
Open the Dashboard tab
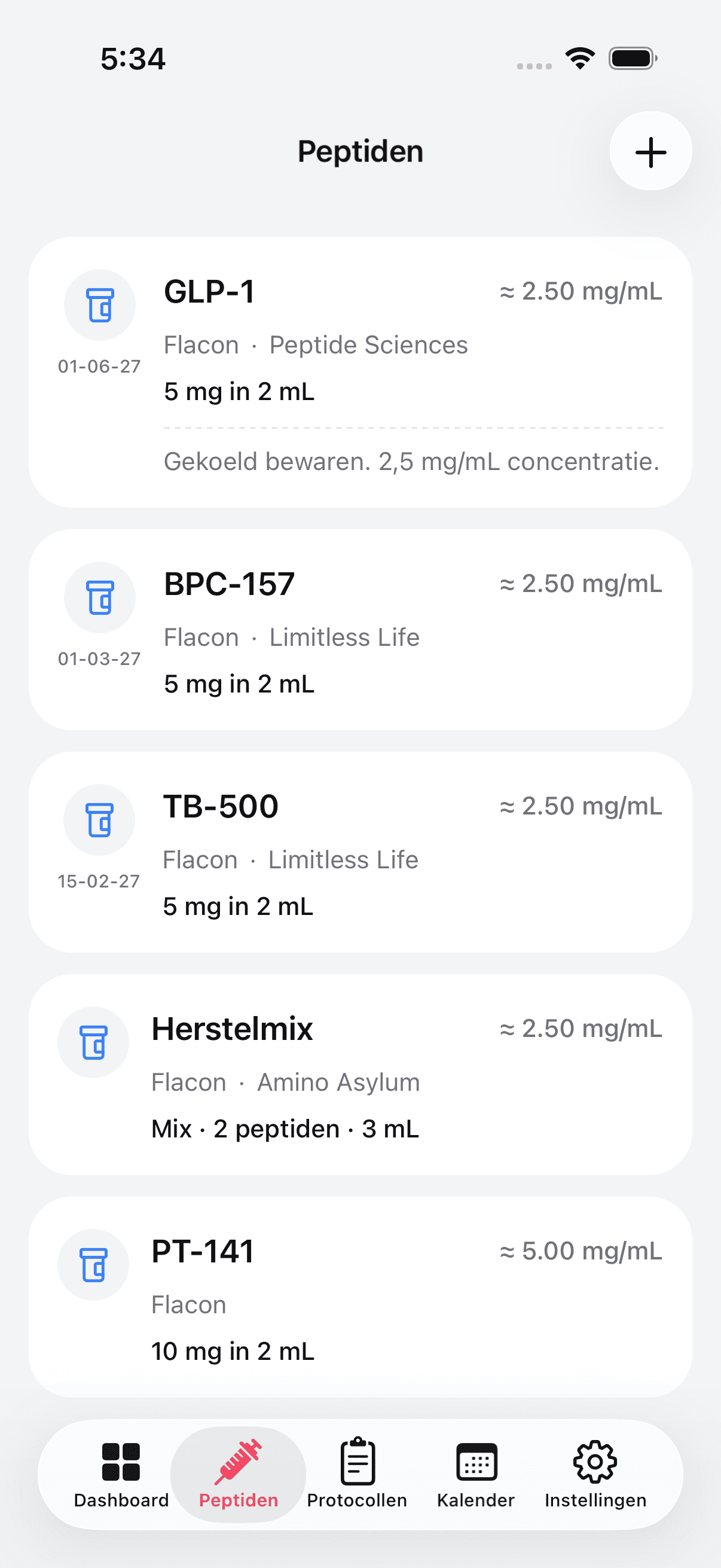121,1473
